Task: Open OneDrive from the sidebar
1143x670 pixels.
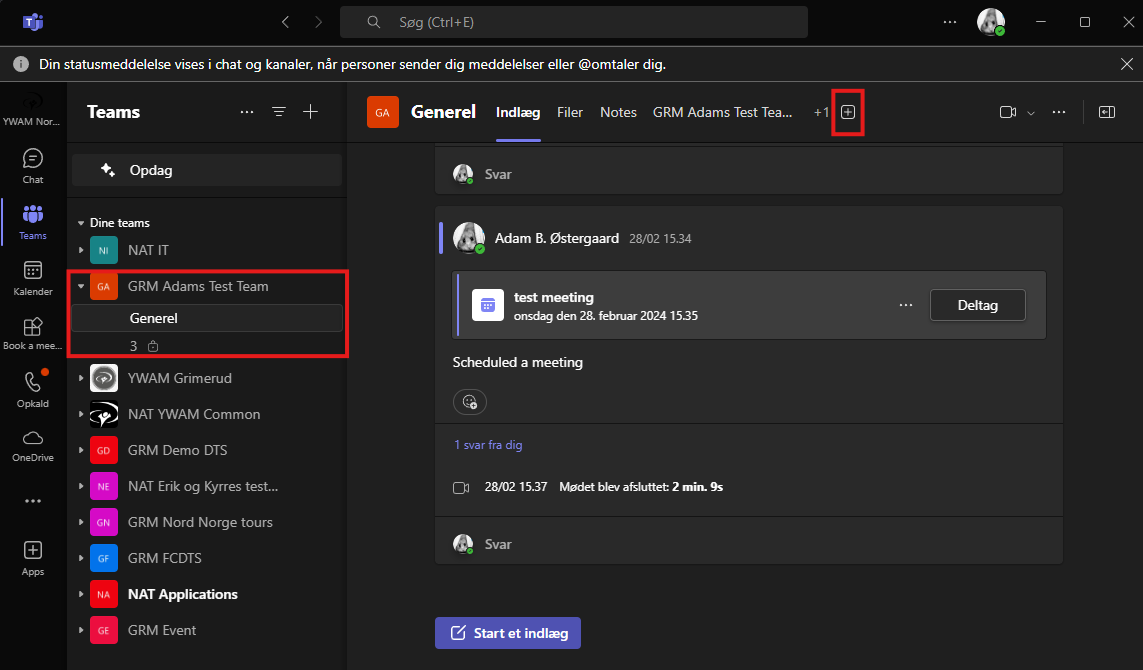Action: [x=33, y=444]
